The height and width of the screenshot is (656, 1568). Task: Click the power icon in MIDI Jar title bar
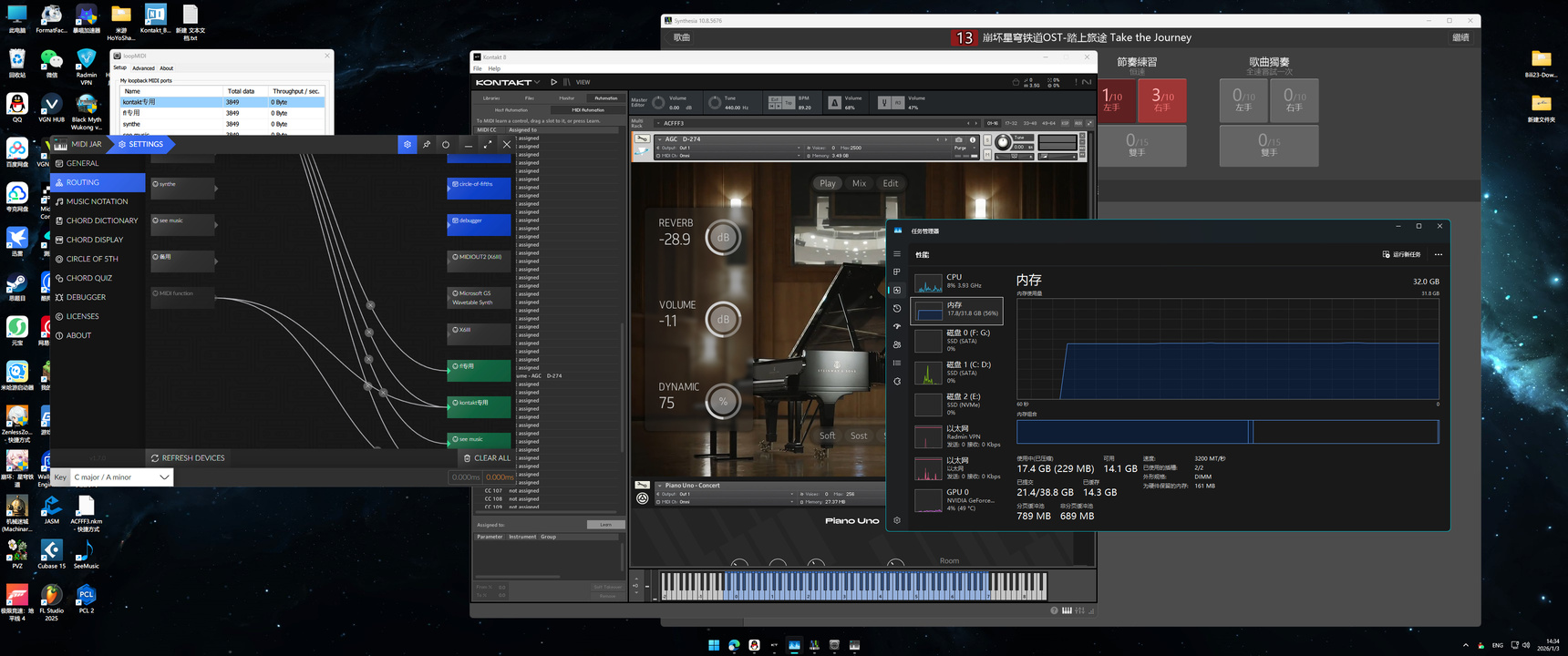click(x=446, y=144)
